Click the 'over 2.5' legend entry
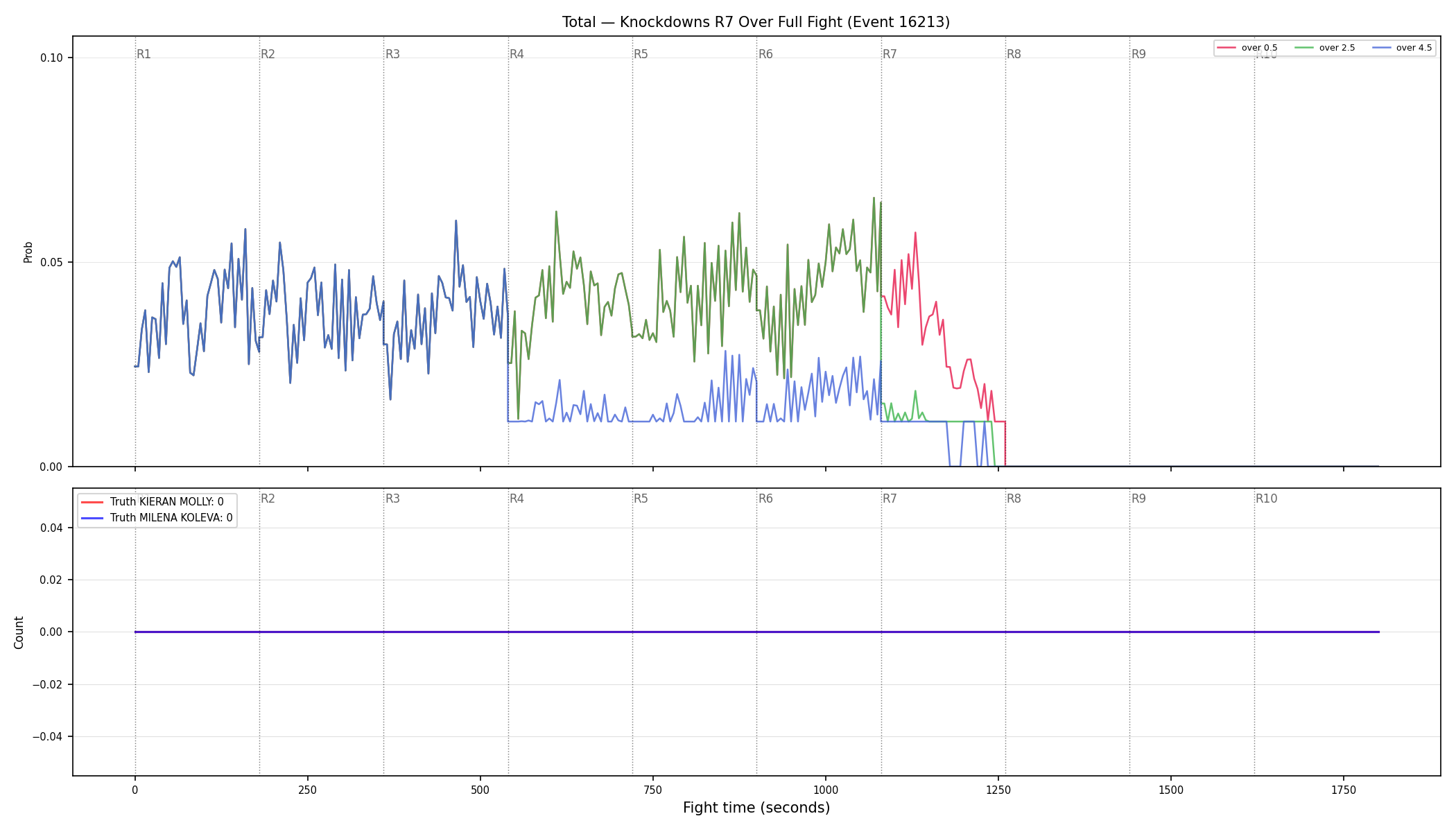The height and width of the screenshot is (832, 1456). point(1325,48)
